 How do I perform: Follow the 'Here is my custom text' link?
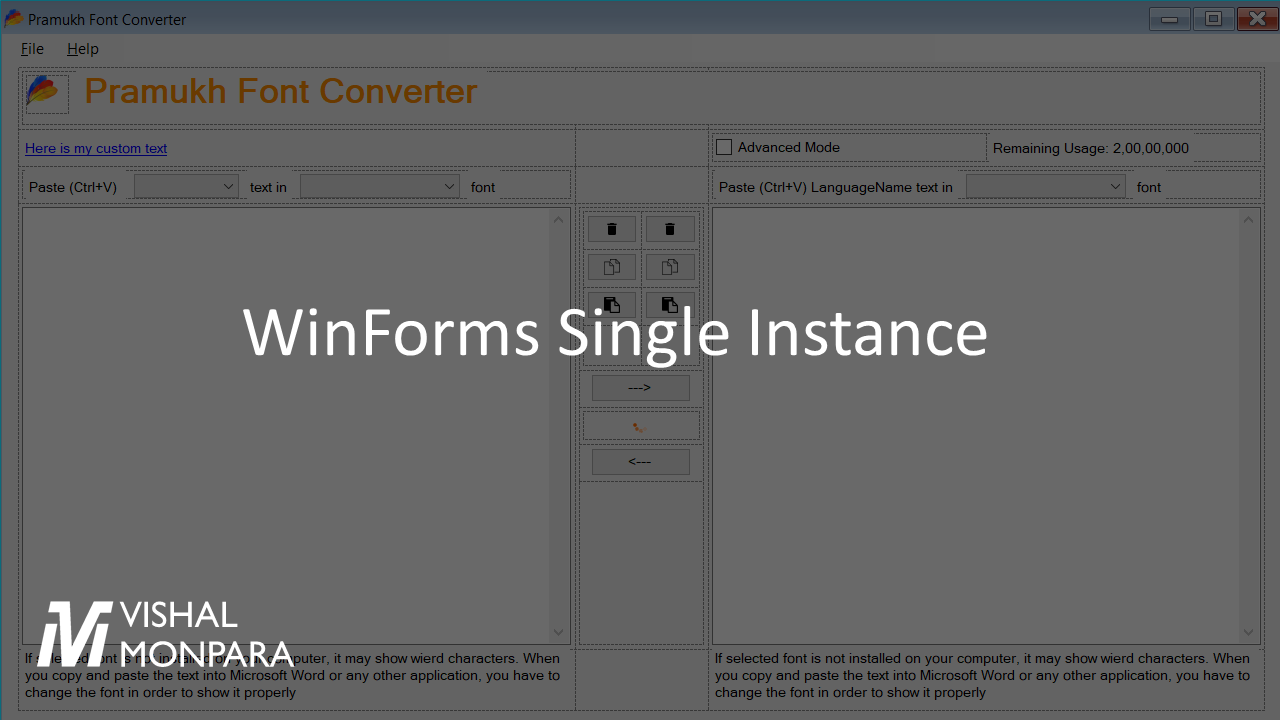[96, 148]
